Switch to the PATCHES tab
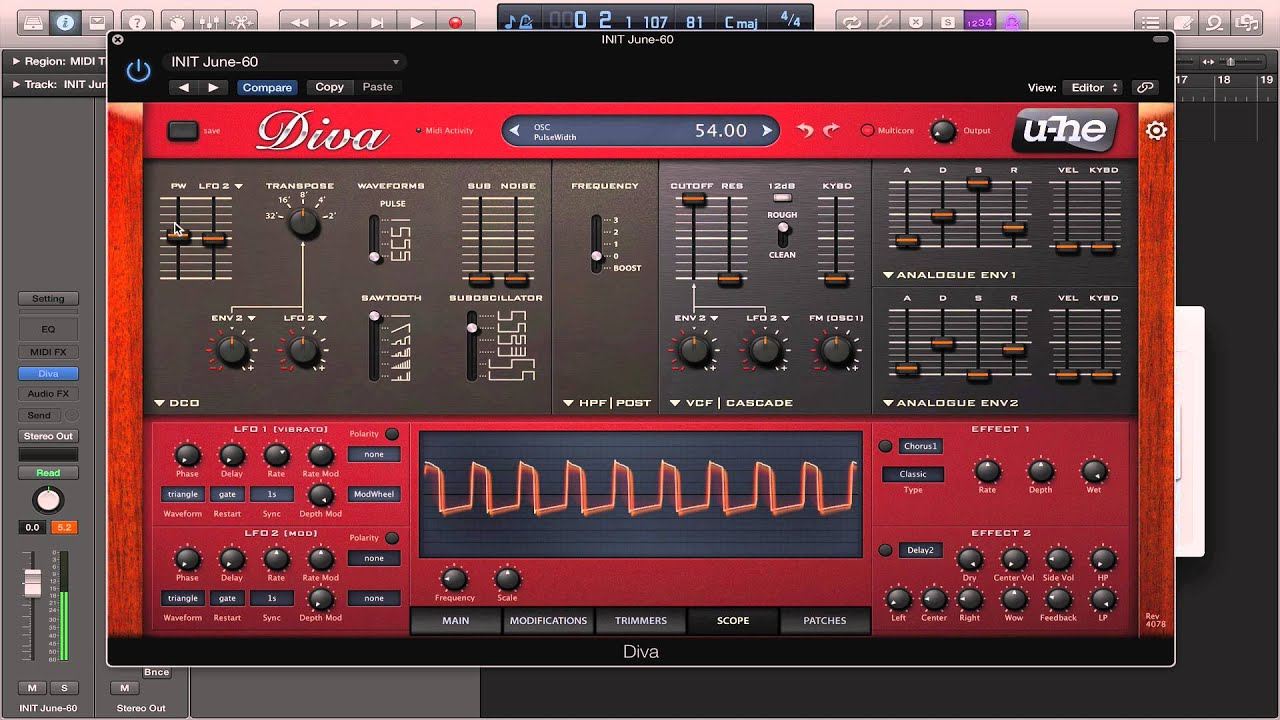 tap(825, 620)
